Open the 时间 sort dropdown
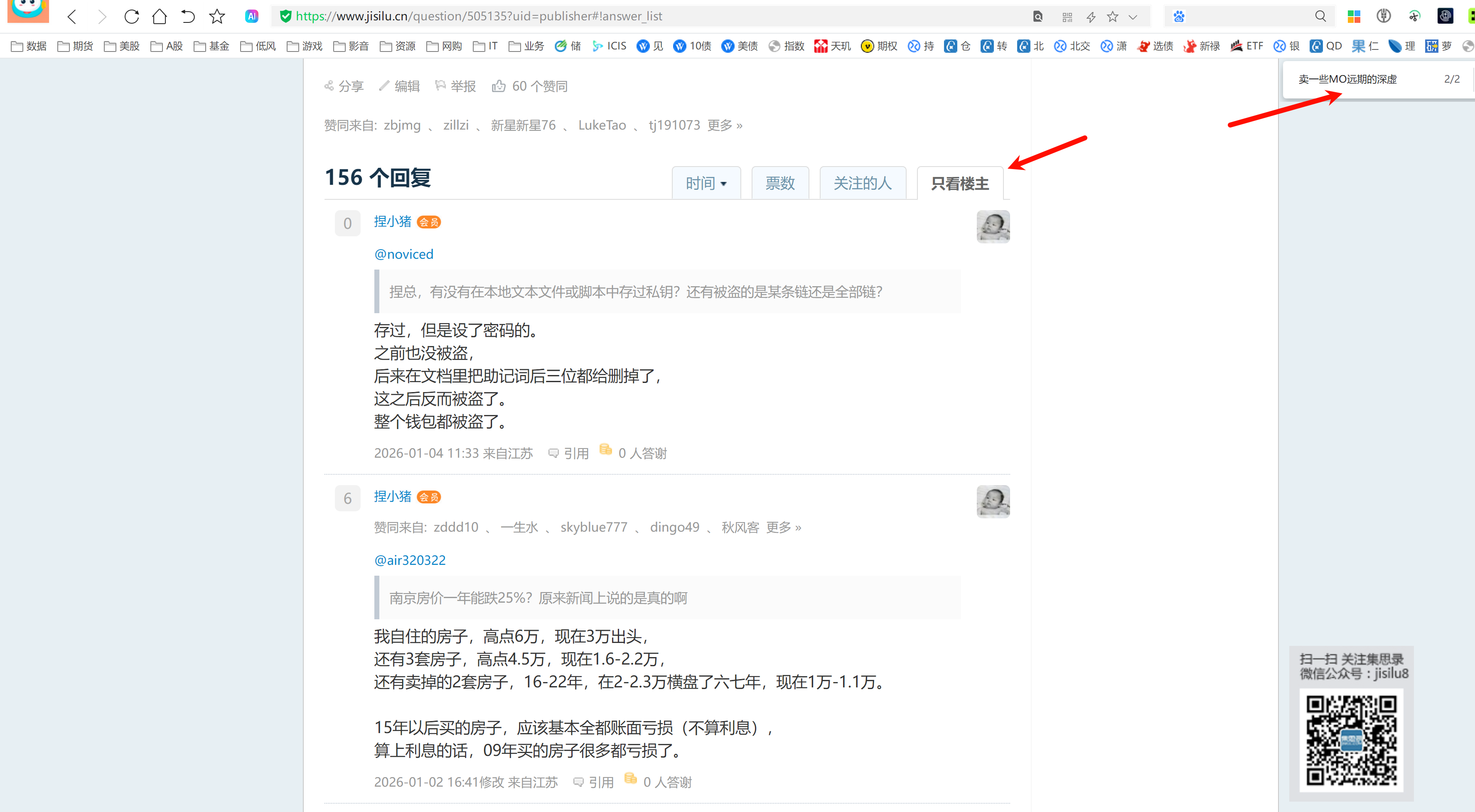Screen dimensions: 1475x812 point(706,184)
